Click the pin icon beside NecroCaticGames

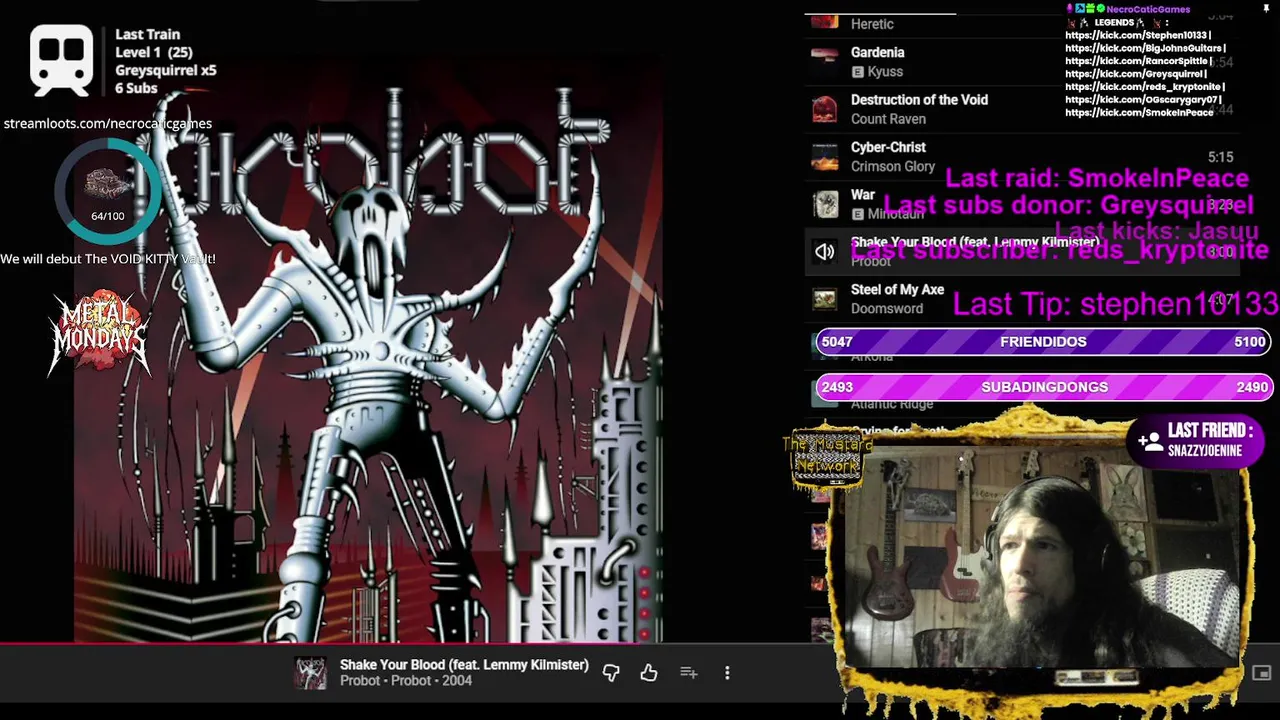(1266, 9)
